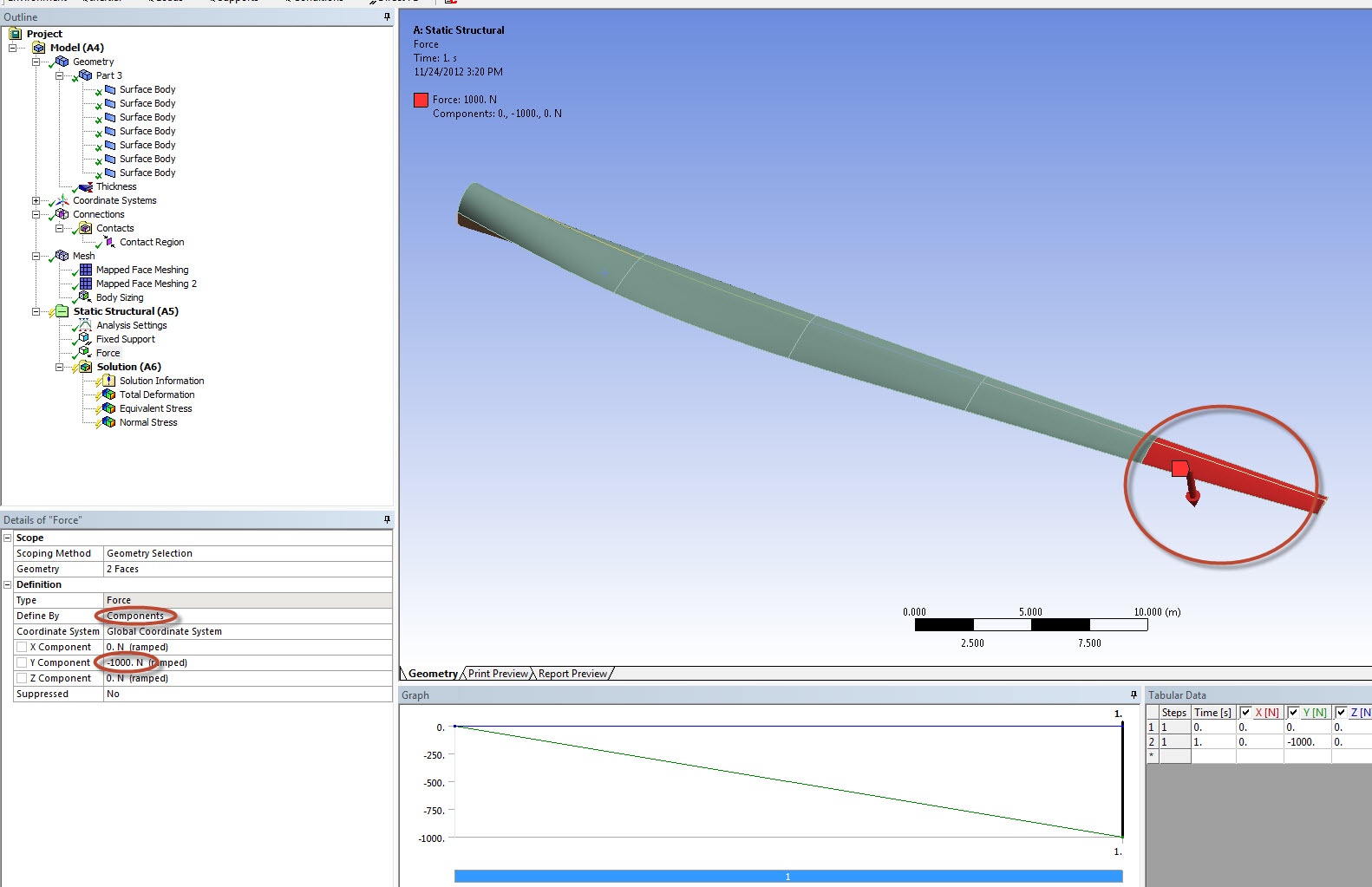1372x887 pixels.
Task: Click the Z Component value 0. N (ramped)
Action: point(248,678)
